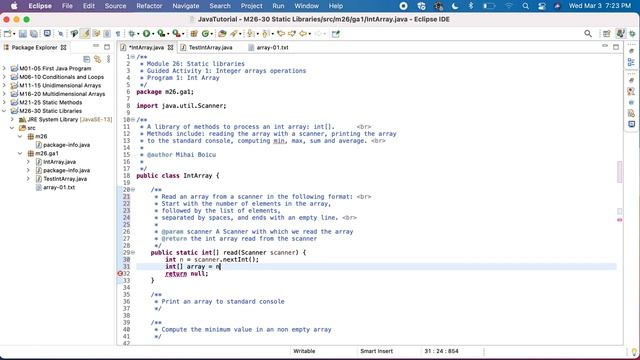Open the Debug button dropdown arrow
Viewport: 640px width, 360px height.
[138, 34]
